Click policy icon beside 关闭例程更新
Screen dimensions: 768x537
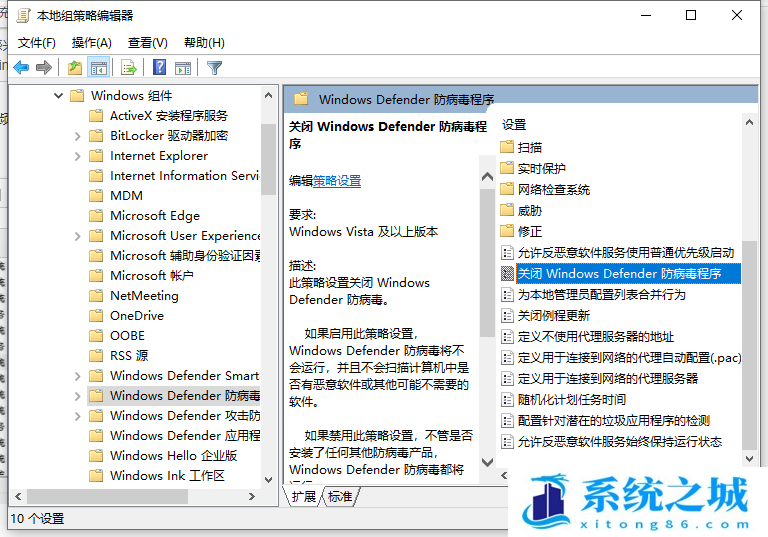pos(507,315)
